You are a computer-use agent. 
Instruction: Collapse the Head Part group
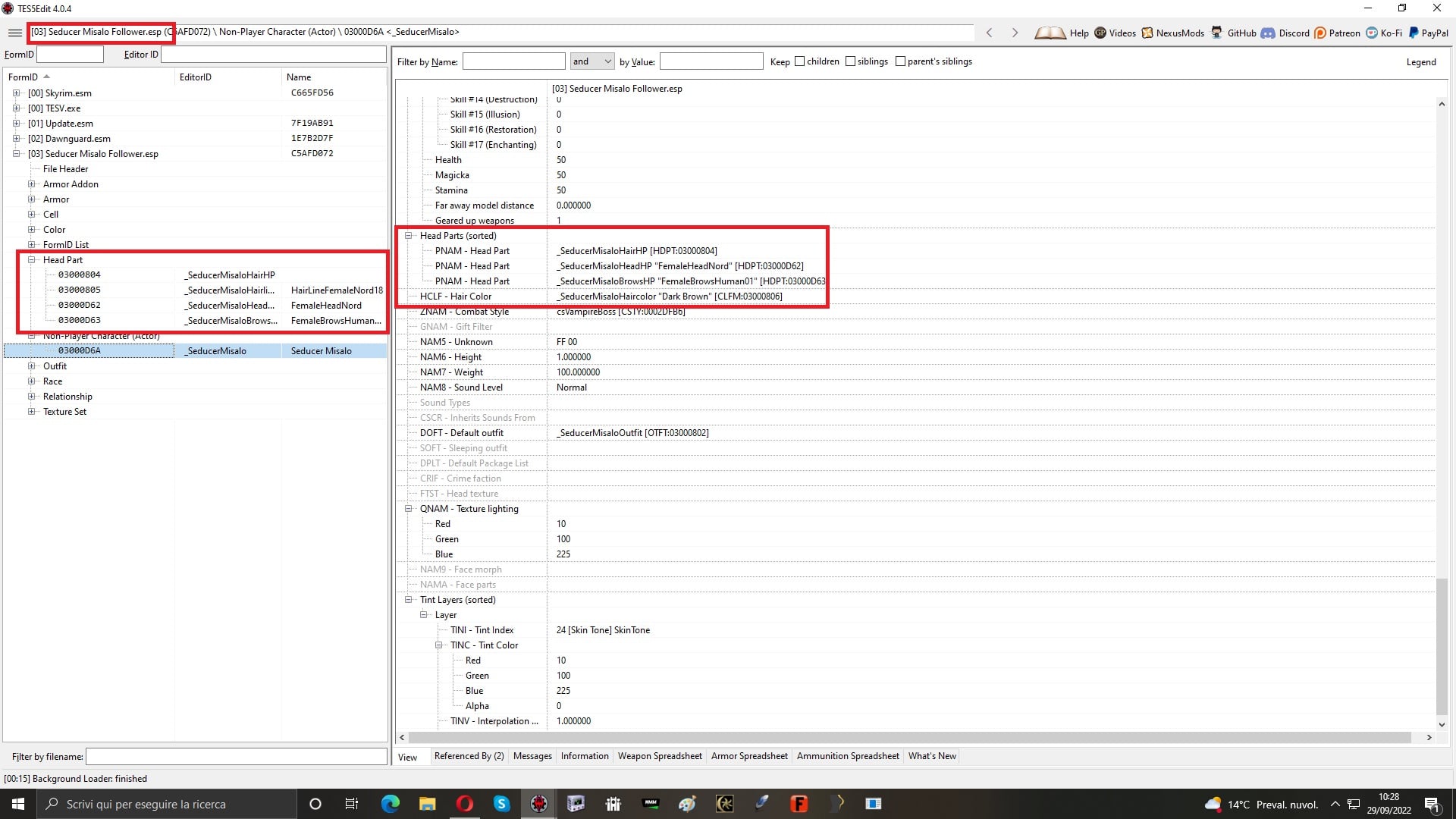click(x=31, y=260)
